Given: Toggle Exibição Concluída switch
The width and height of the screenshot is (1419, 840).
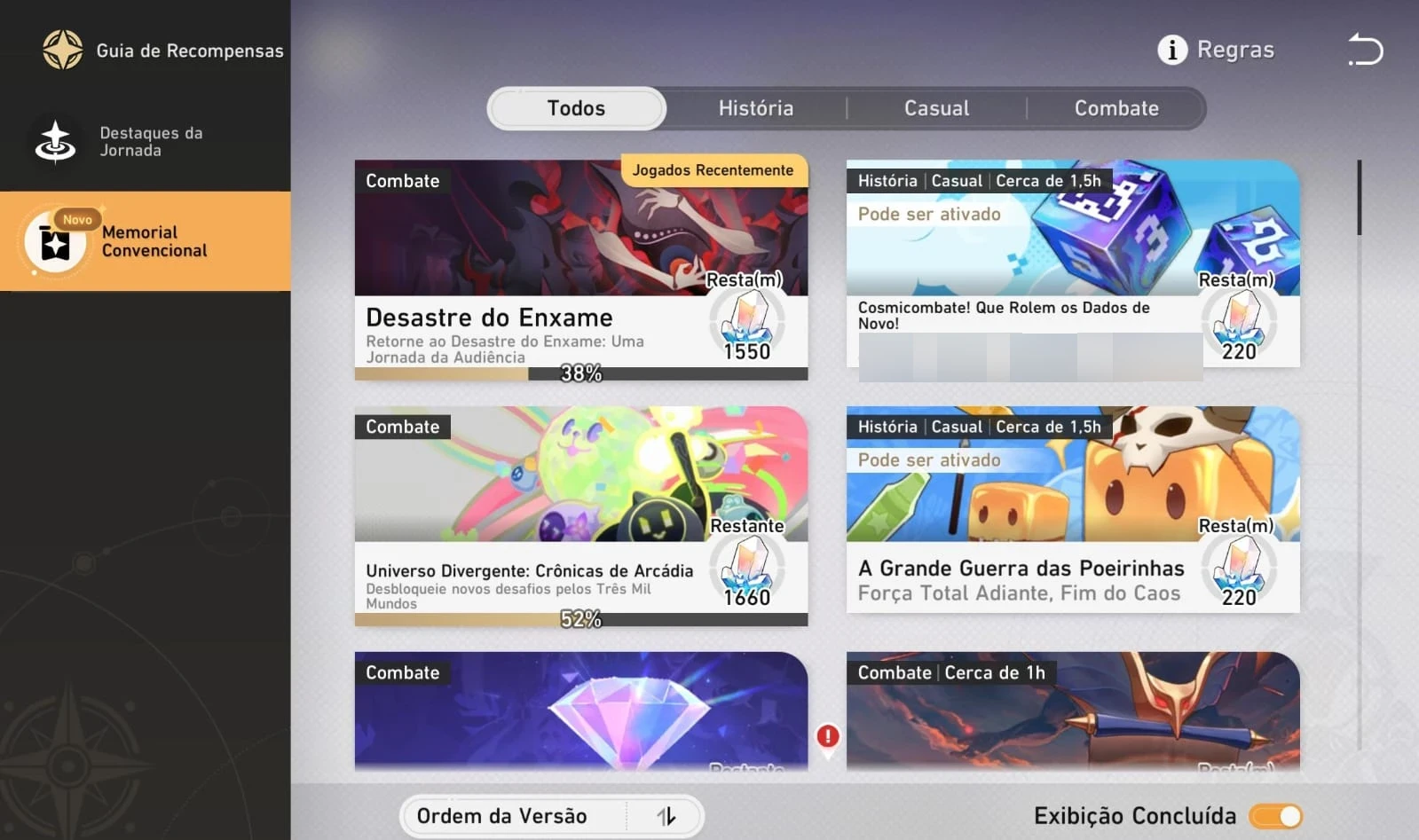Looking at the screenshot, I should (1275, 816).
